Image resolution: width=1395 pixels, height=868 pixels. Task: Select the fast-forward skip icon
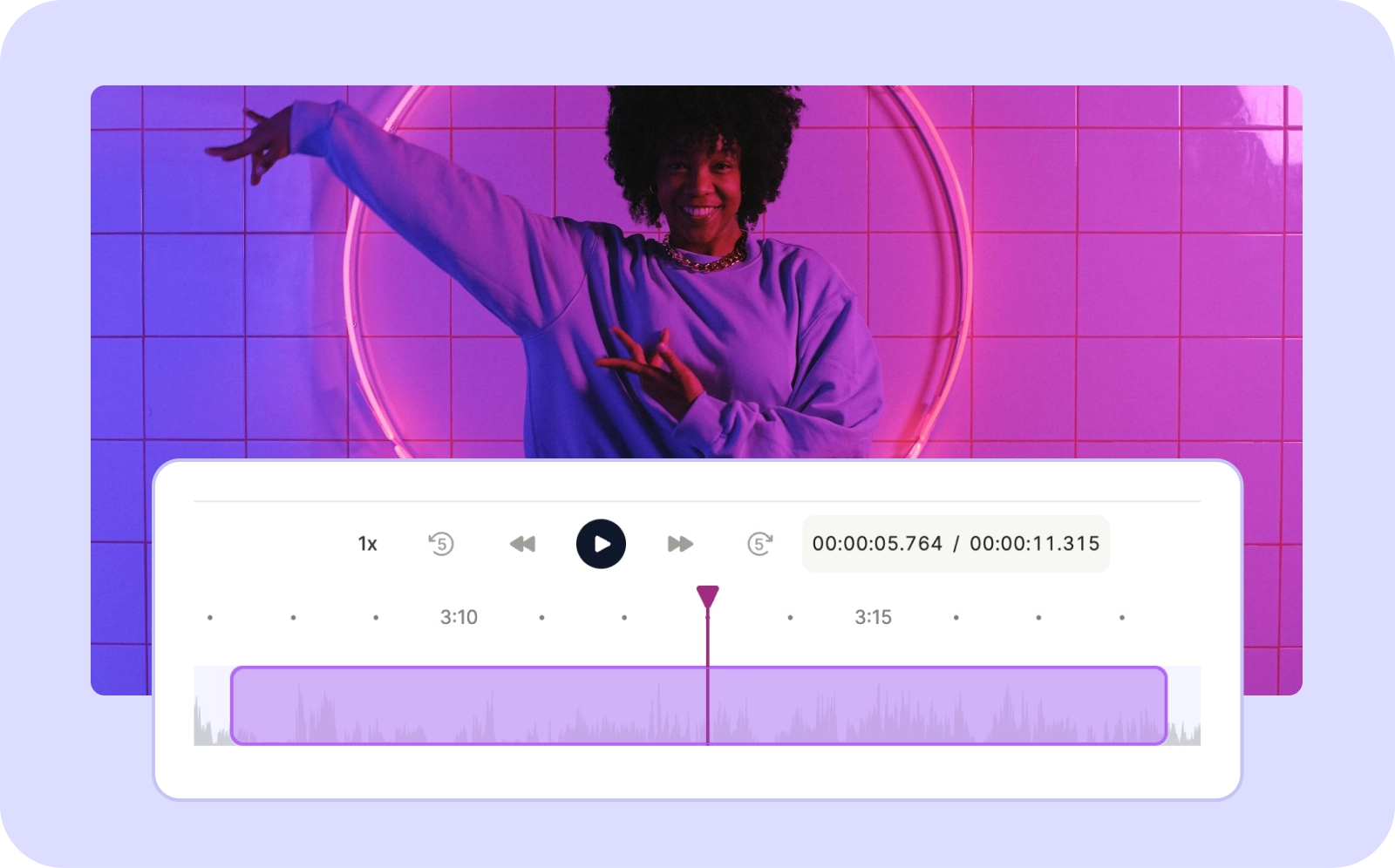(x=680, y=543)
